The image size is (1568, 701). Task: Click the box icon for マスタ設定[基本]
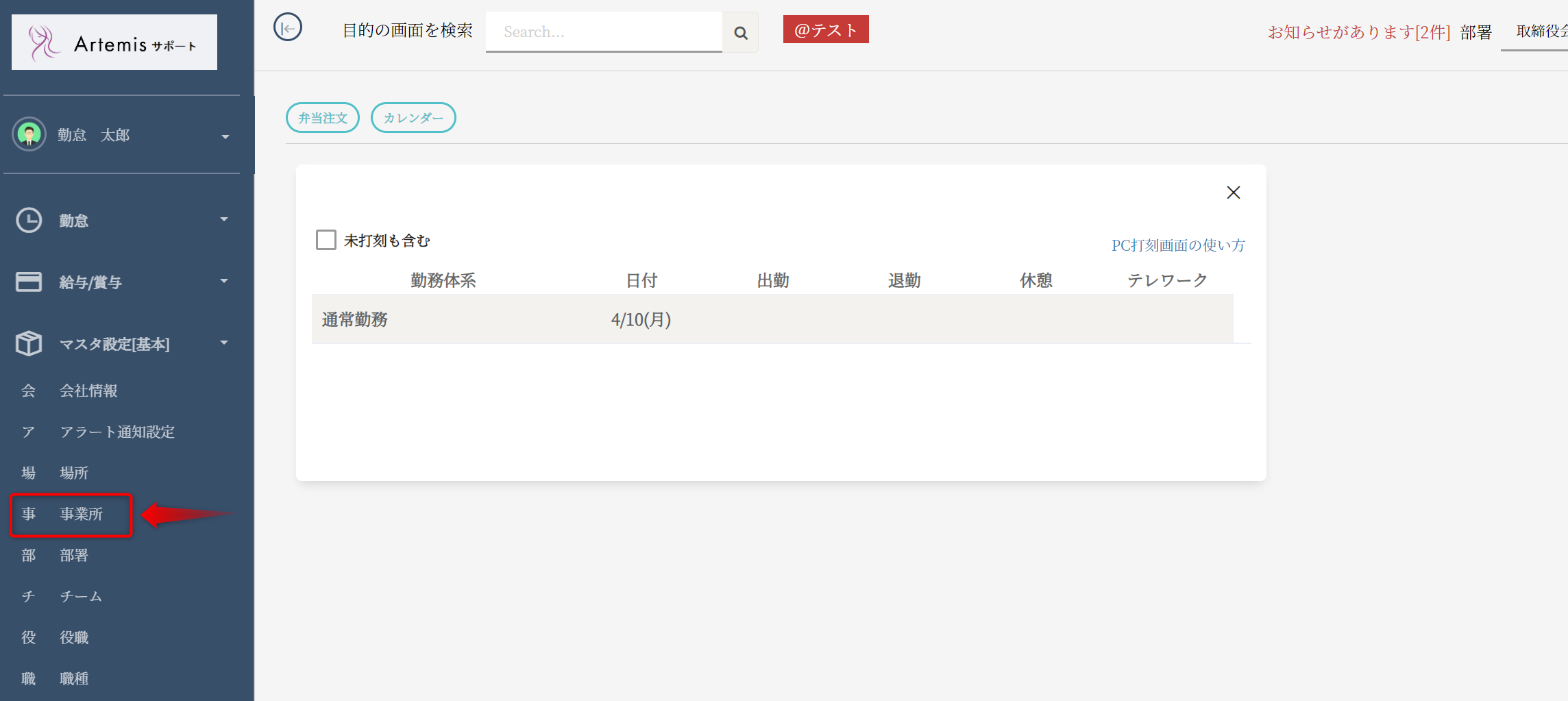(29, 343)
